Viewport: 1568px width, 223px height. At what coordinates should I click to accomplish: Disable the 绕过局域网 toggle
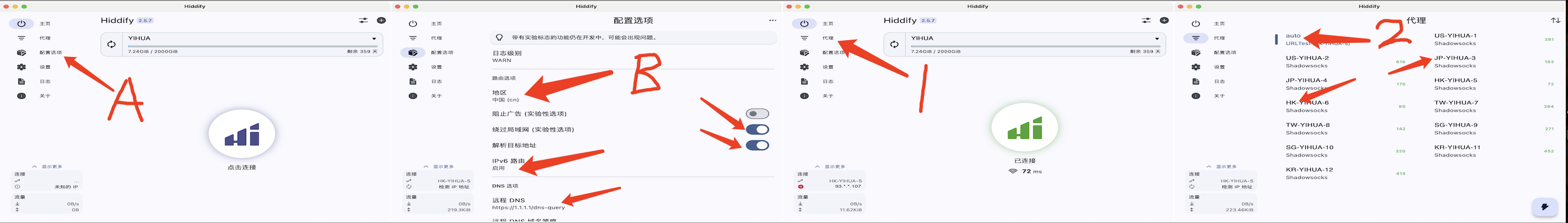coord(757,129)
